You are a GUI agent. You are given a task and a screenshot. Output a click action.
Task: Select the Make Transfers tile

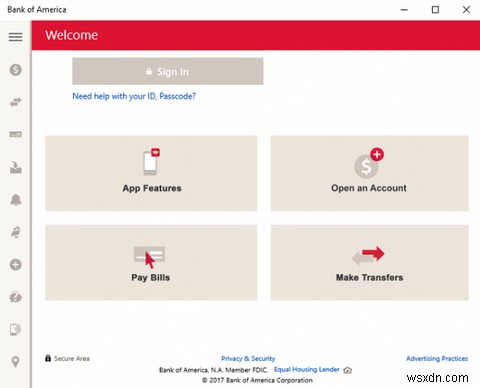tap(369, 263)
